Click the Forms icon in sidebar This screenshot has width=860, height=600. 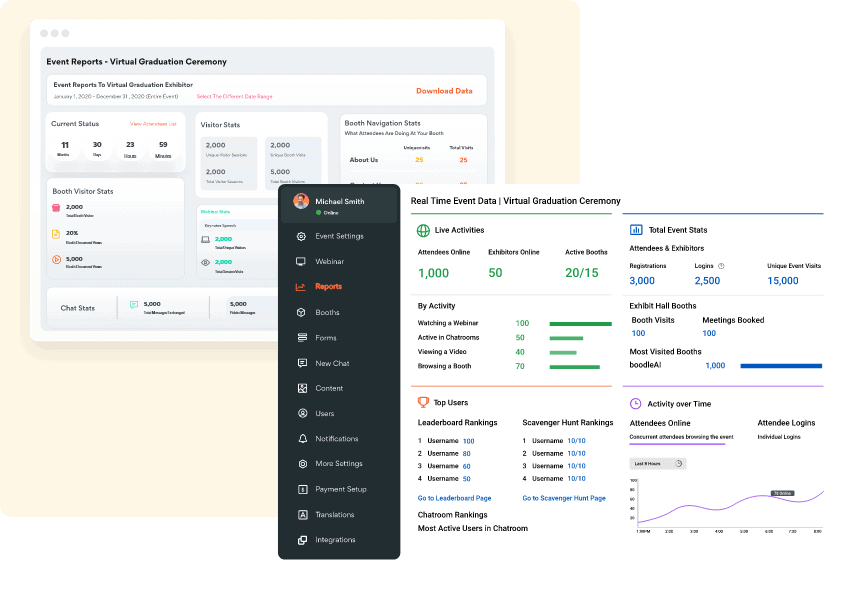click(x=301, y=338)
